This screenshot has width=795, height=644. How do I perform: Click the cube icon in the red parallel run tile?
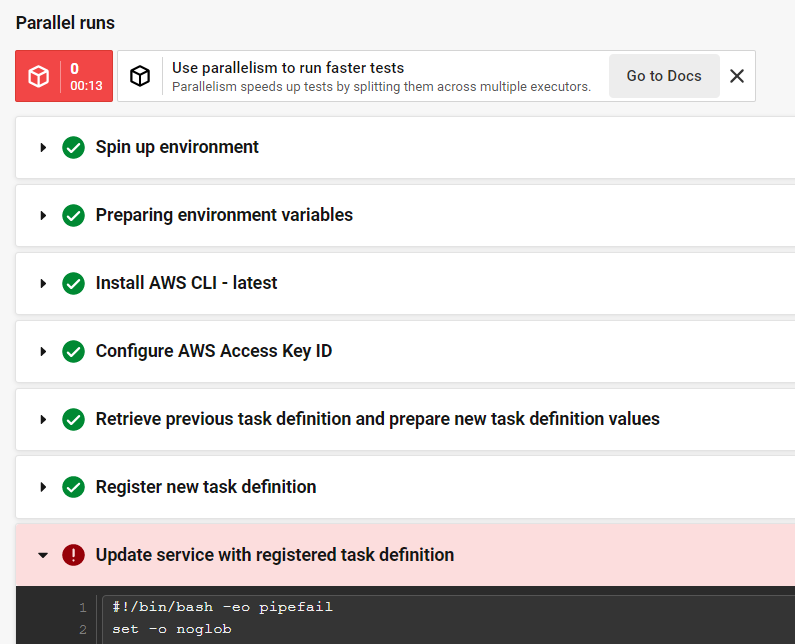coord(39,77)
